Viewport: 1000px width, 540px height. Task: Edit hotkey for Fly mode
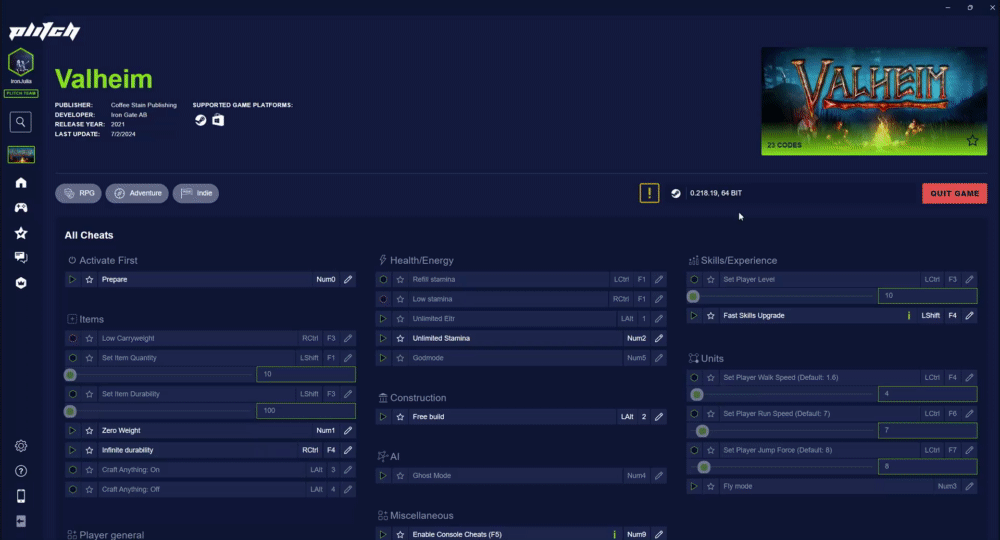969,486
